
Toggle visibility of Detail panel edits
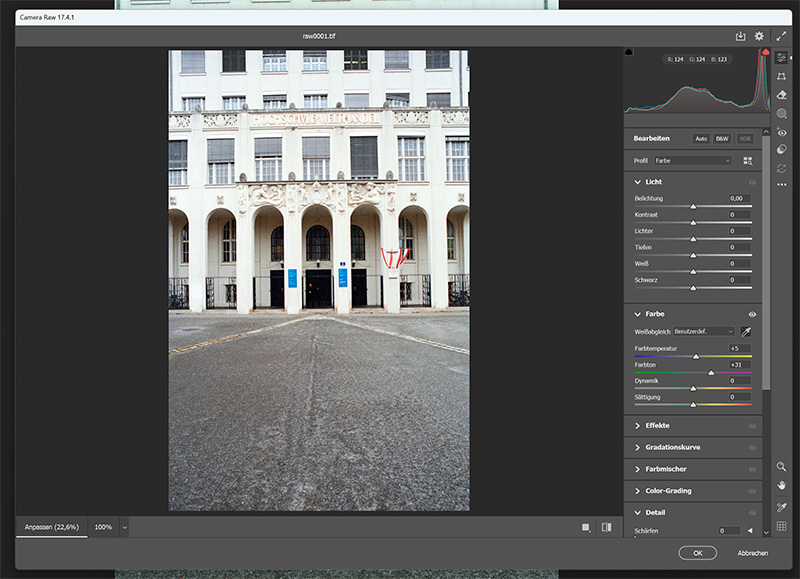tap(752, 513)
